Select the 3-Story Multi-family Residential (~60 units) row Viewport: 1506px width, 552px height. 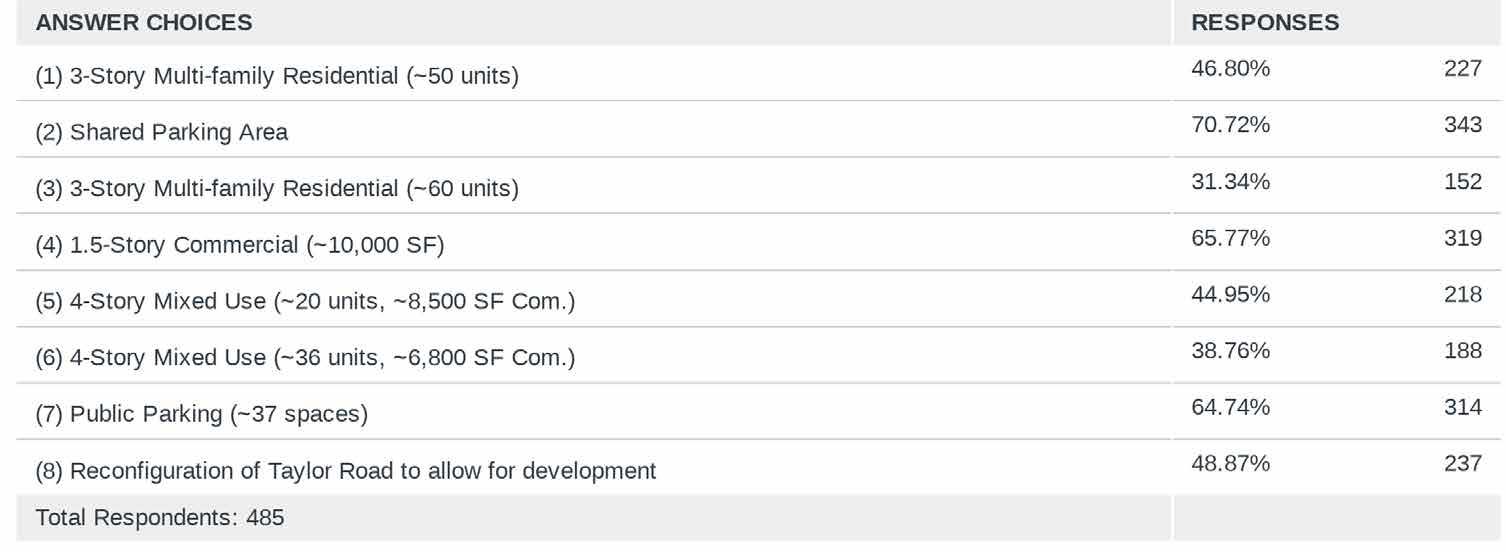tap(277, 188)
